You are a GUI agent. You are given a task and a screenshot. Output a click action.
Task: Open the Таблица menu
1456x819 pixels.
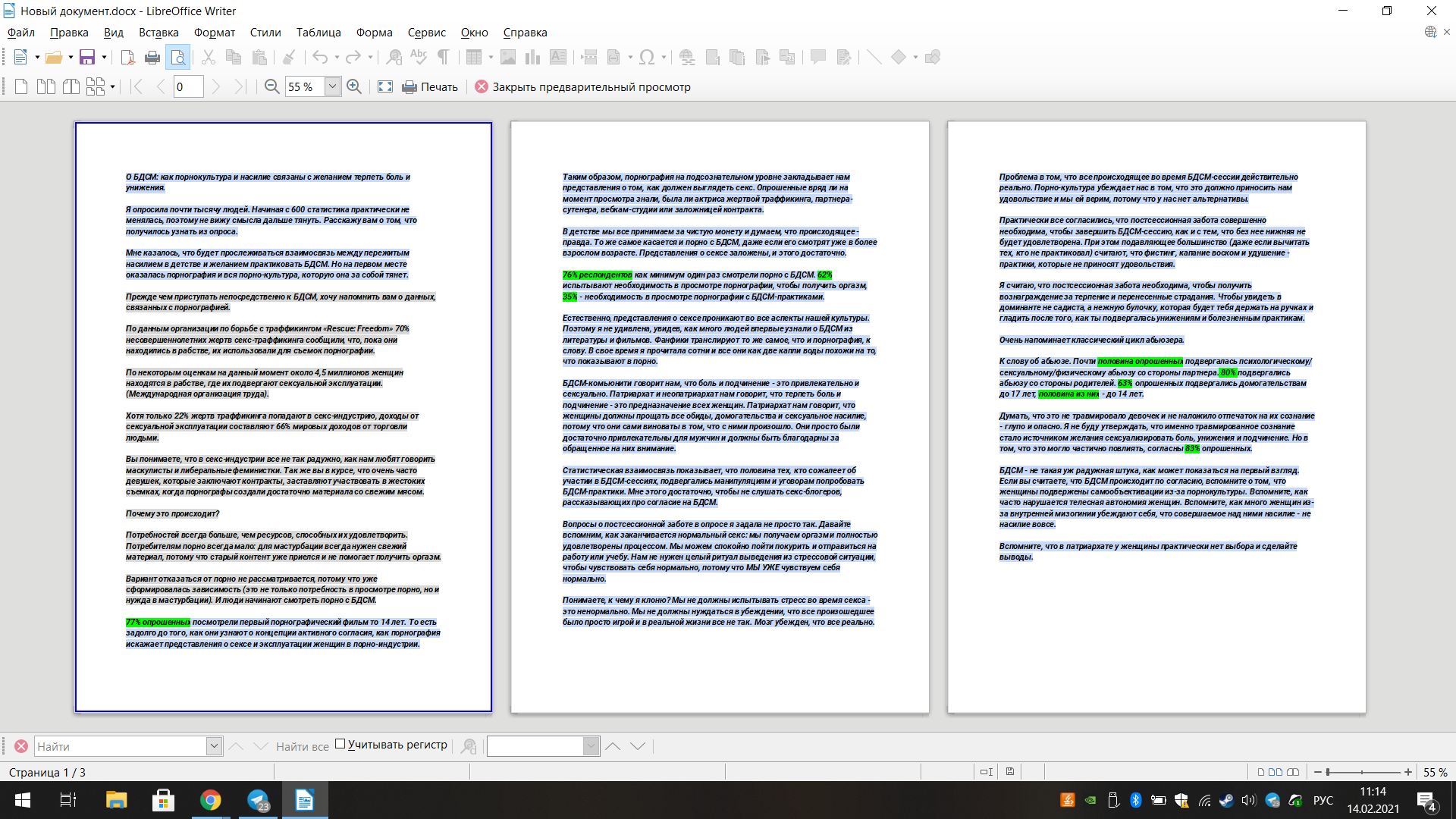click(x=318, y=33)
